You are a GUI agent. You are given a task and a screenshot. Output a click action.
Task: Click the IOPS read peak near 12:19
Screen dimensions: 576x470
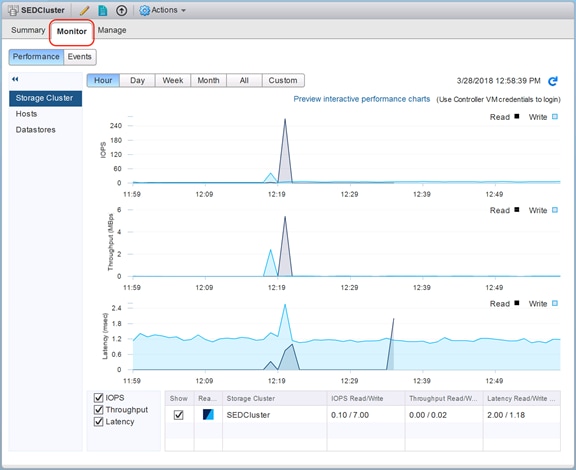click(285, 120)
